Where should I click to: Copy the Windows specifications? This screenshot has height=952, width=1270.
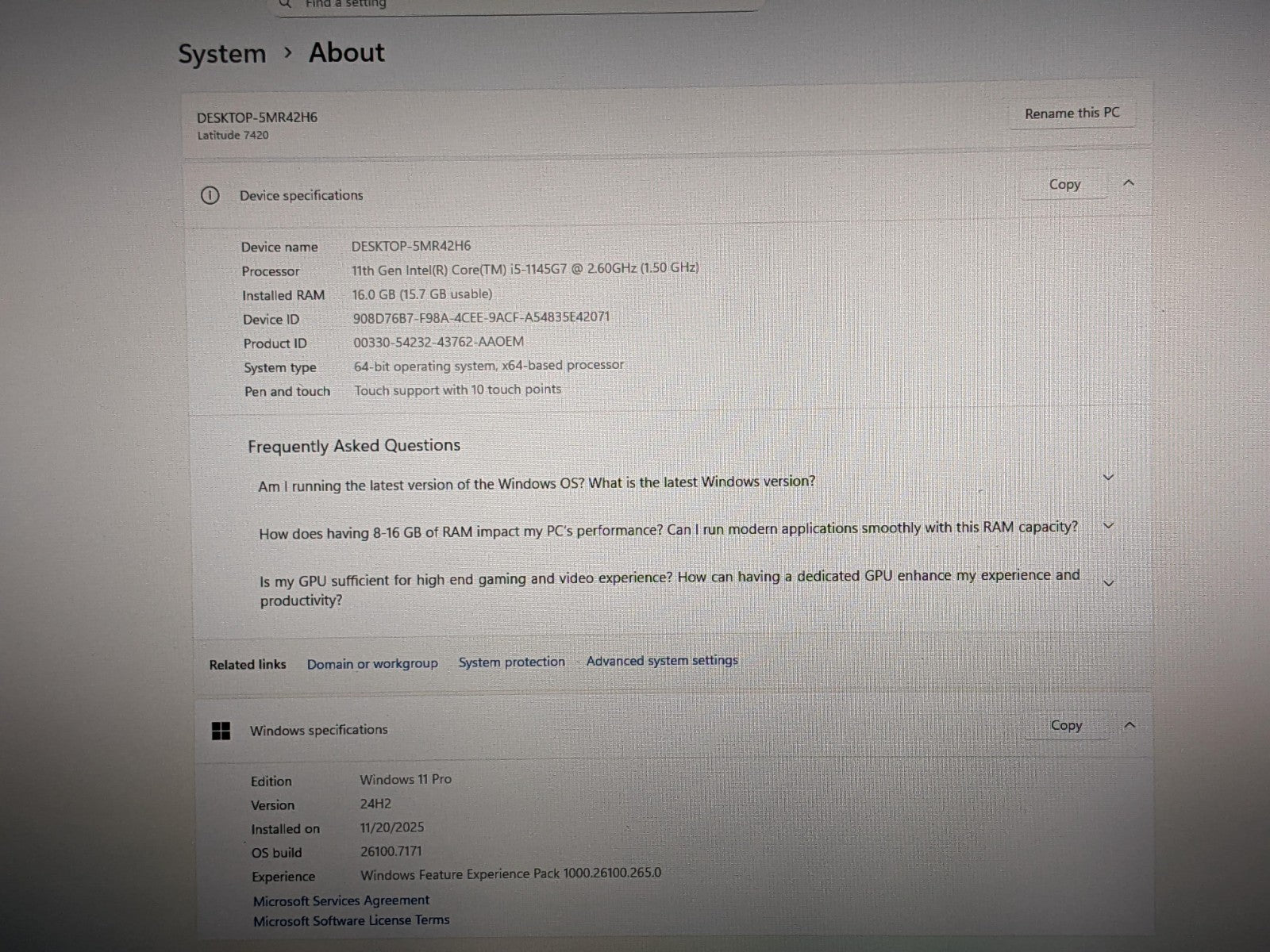1066,726
